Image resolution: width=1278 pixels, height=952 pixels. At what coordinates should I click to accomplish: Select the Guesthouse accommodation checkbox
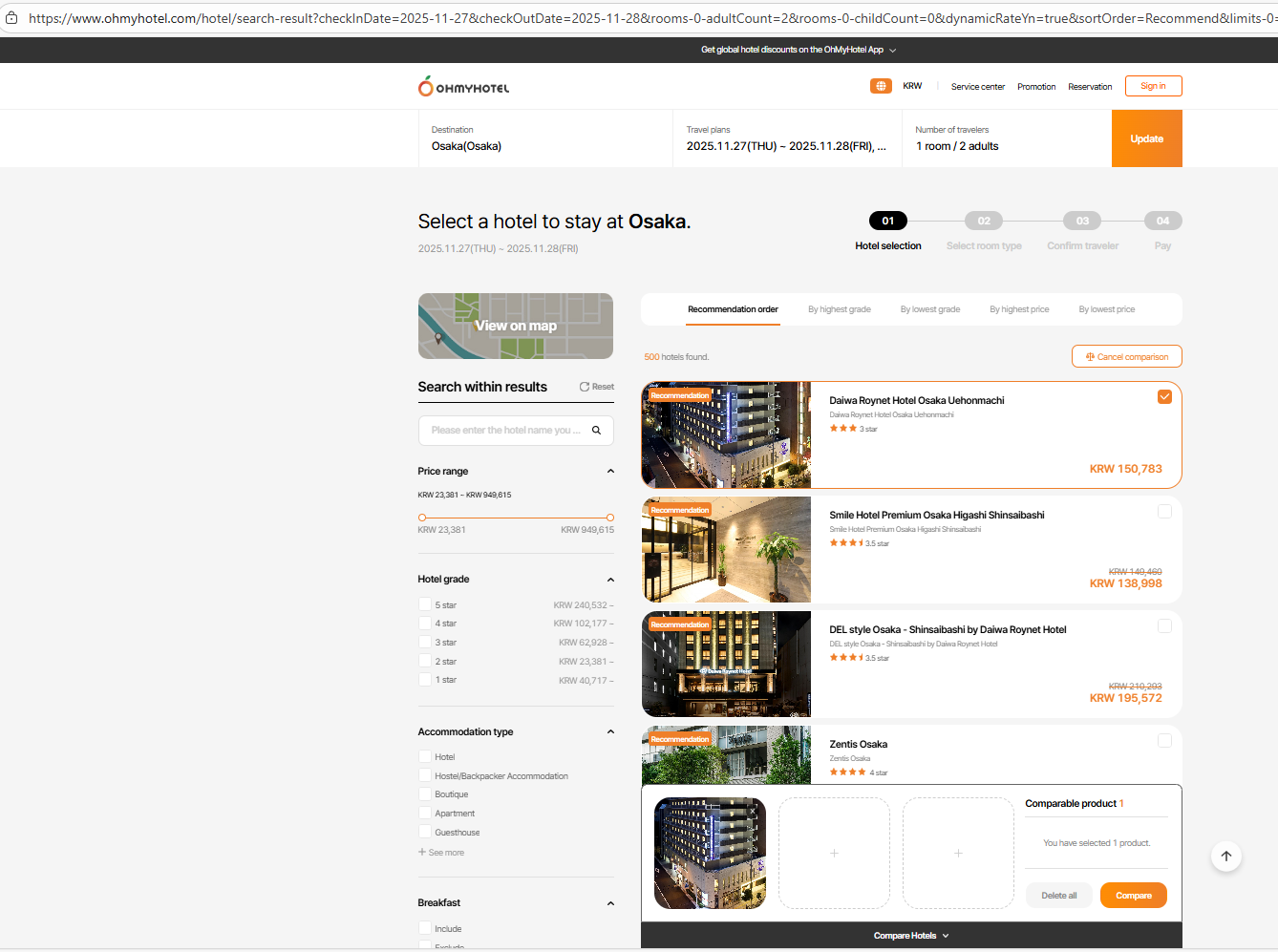tap(425, 832)
